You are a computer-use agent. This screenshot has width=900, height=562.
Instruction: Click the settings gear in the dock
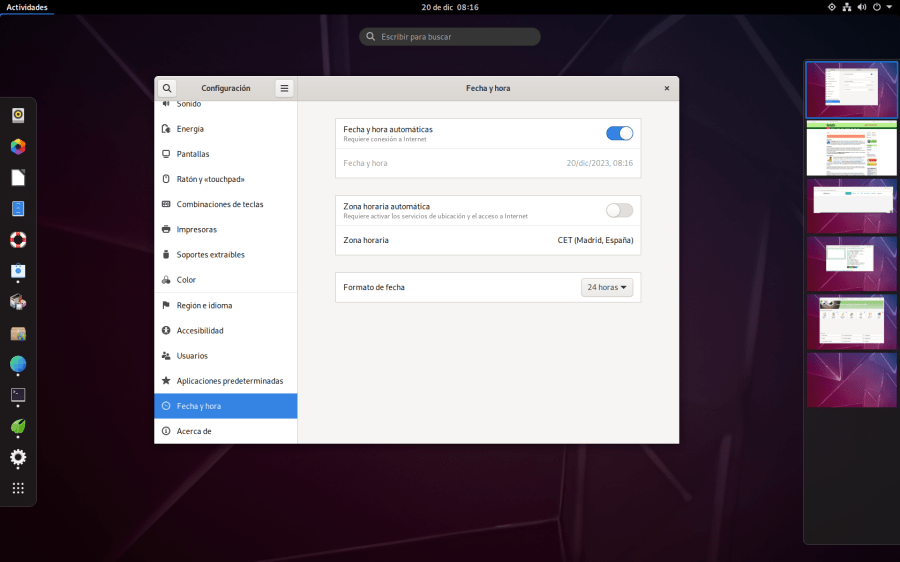tap(18, 458)
